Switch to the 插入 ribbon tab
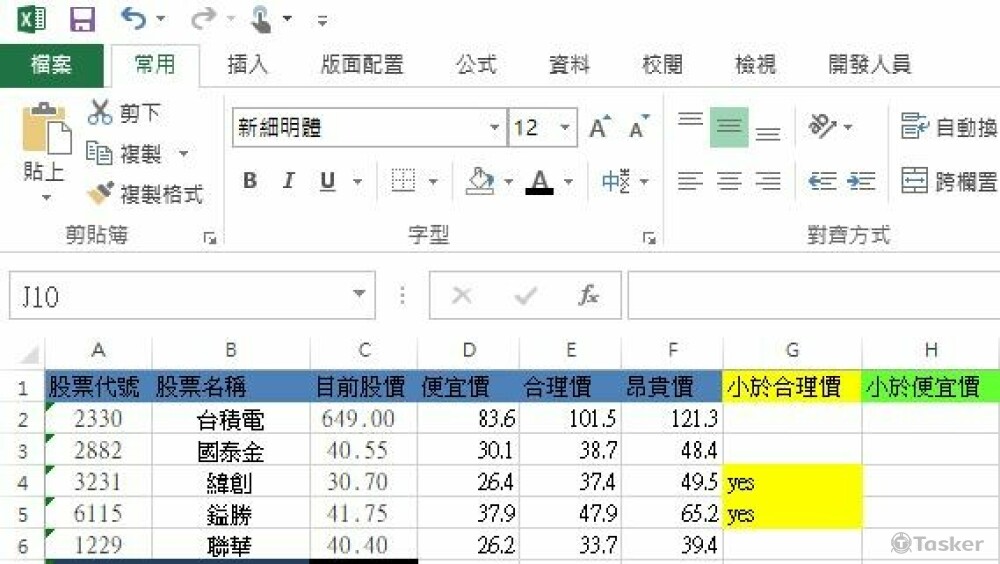 [x=247, y=65]
